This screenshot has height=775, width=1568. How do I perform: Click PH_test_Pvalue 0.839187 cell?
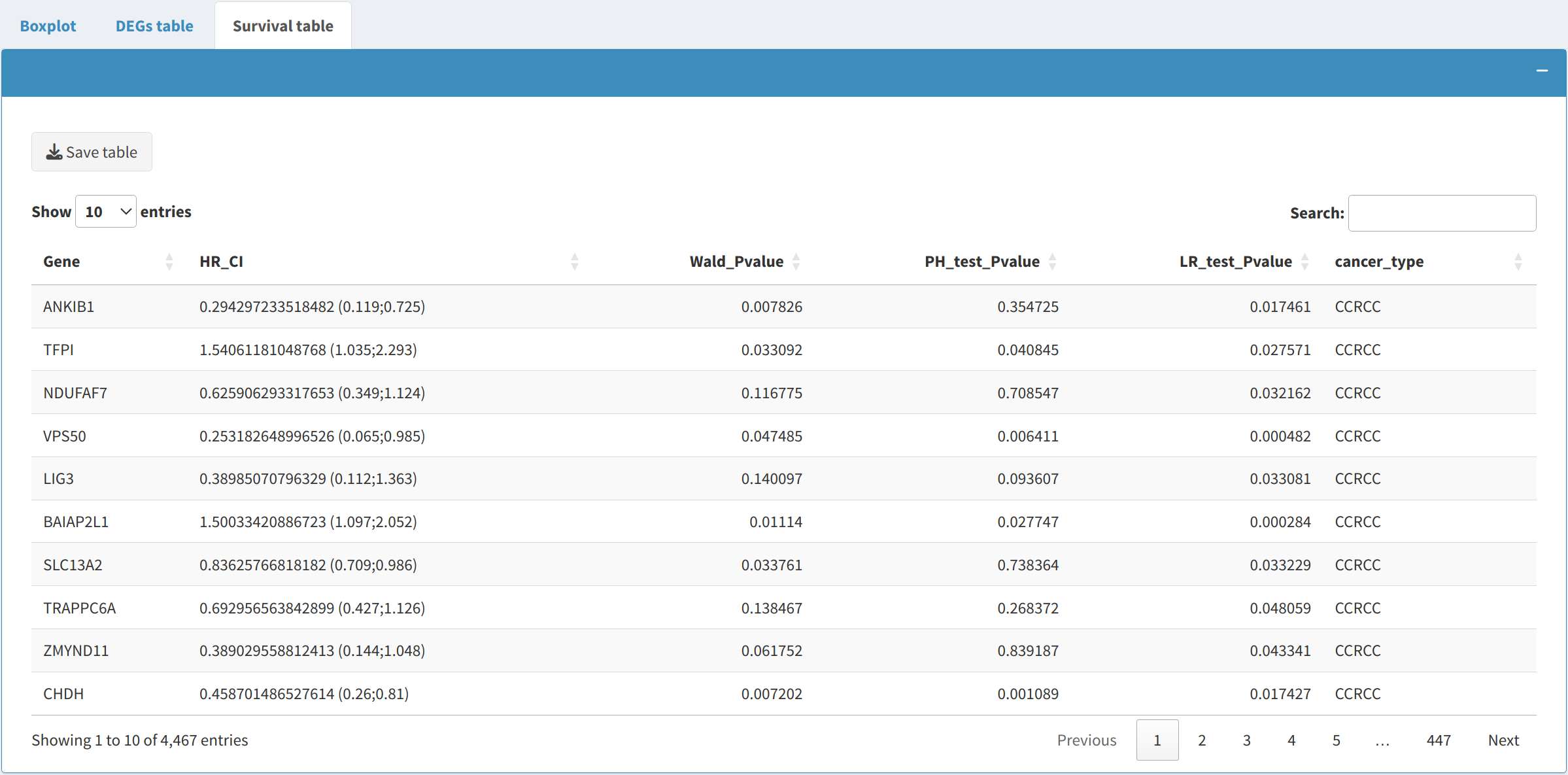[x=1028, y=651]
